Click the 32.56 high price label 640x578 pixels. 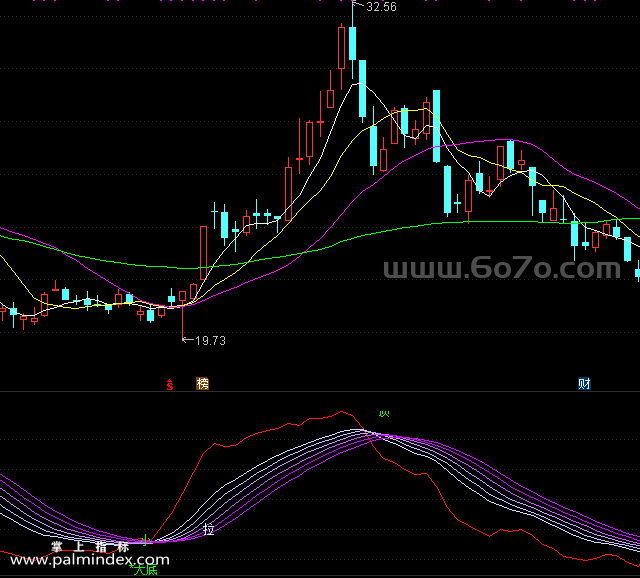pos(381,7)
